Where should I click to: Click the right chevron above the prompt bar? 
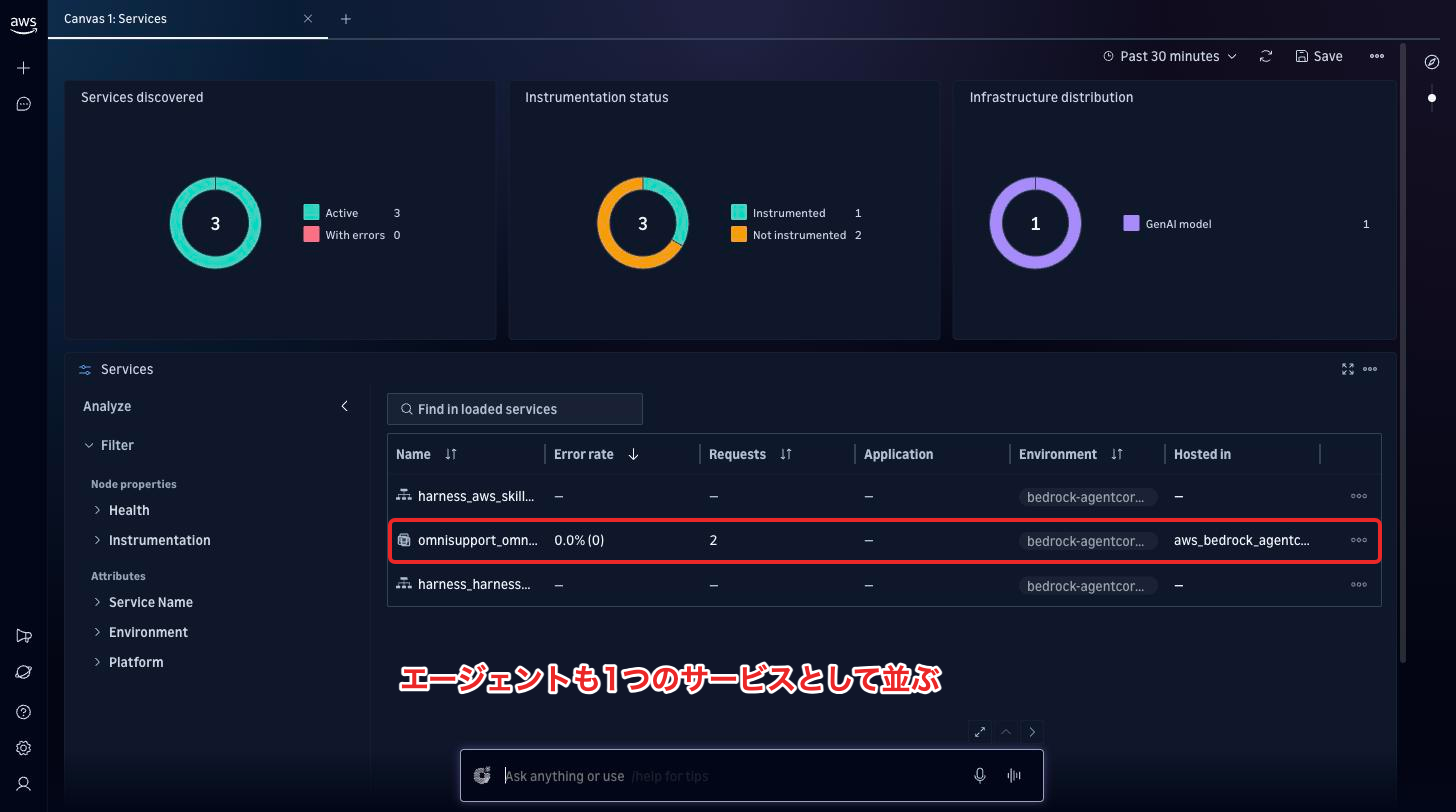tap(1032, 732)
